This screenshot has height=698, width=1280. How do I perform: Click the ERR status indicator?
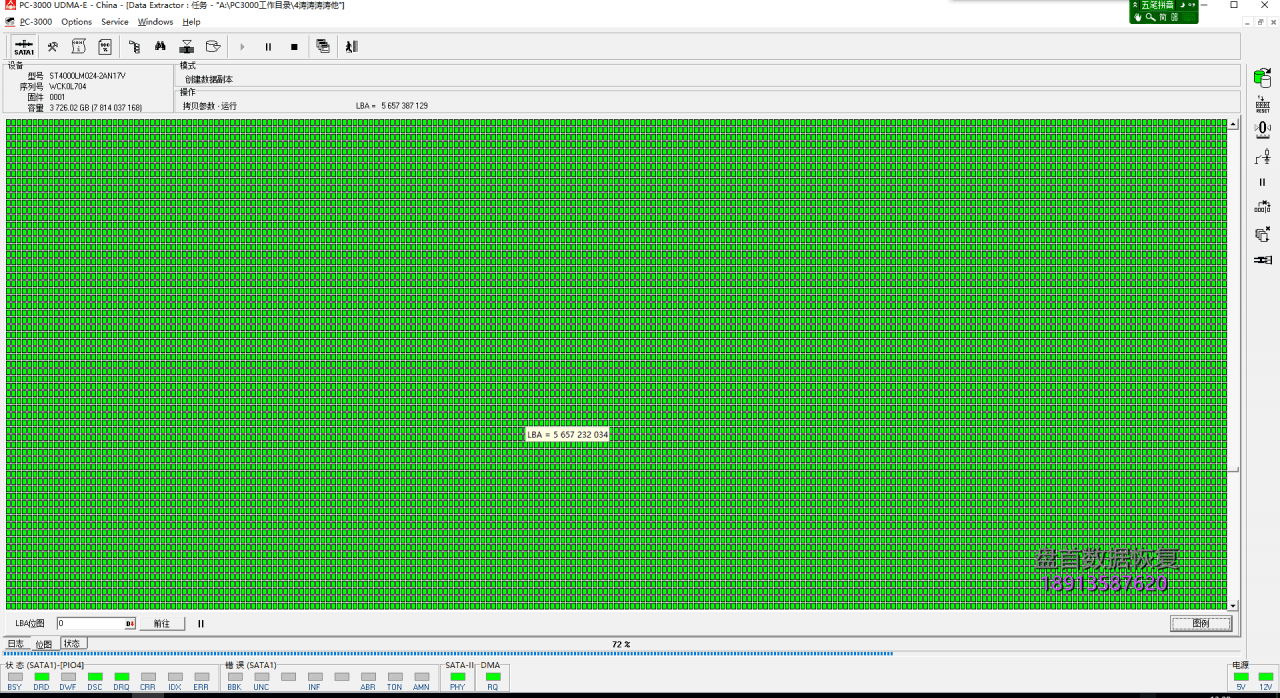point(201,677)
